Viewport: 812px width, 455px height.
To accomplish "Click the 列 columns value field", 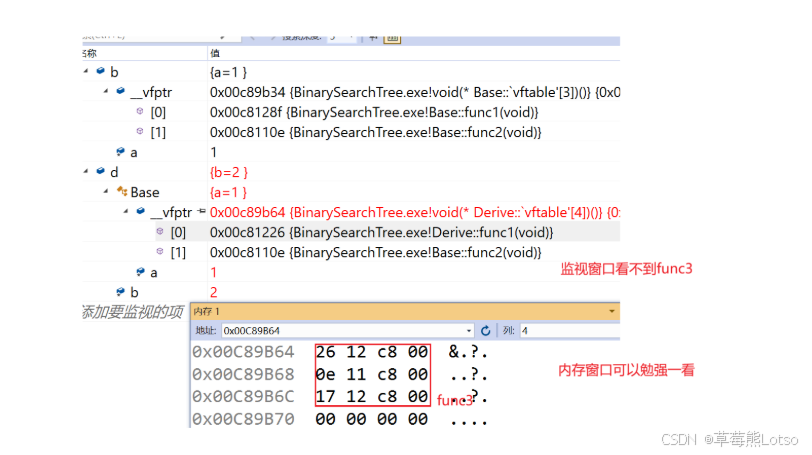I will click(570, 331).
